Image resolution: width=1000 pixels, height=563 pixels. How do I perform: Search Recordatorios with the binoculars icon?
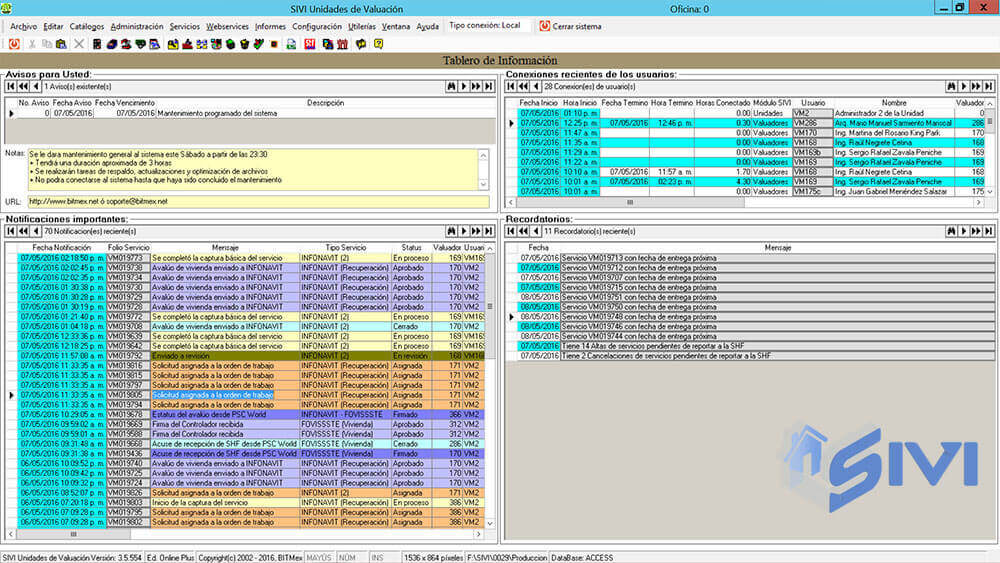(951, 231)
